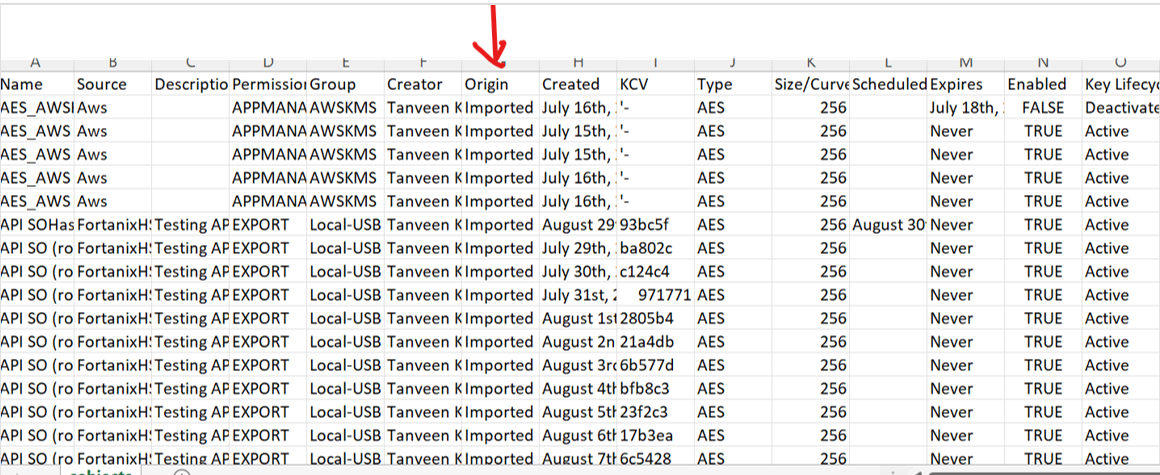1160x475 pixels.
Task: Select the Expires header cell
Action: 966,85
